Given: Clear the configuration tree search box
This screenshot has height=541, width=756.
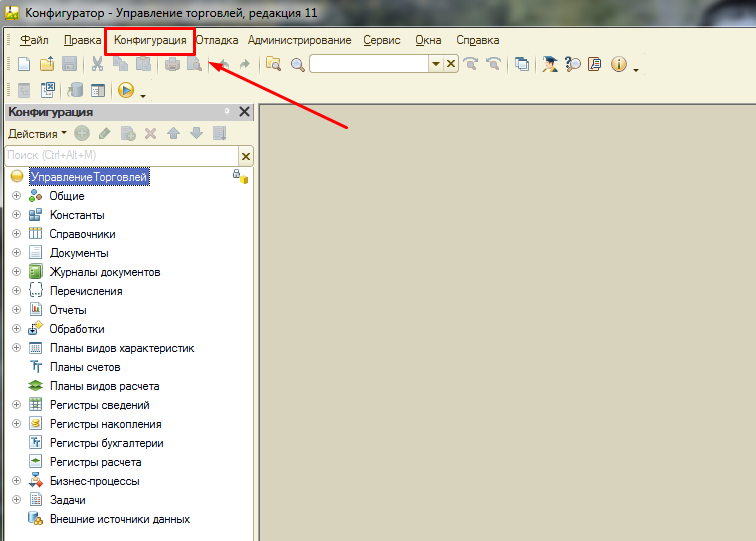Looking at the screenshot, I should click(245, 156).
